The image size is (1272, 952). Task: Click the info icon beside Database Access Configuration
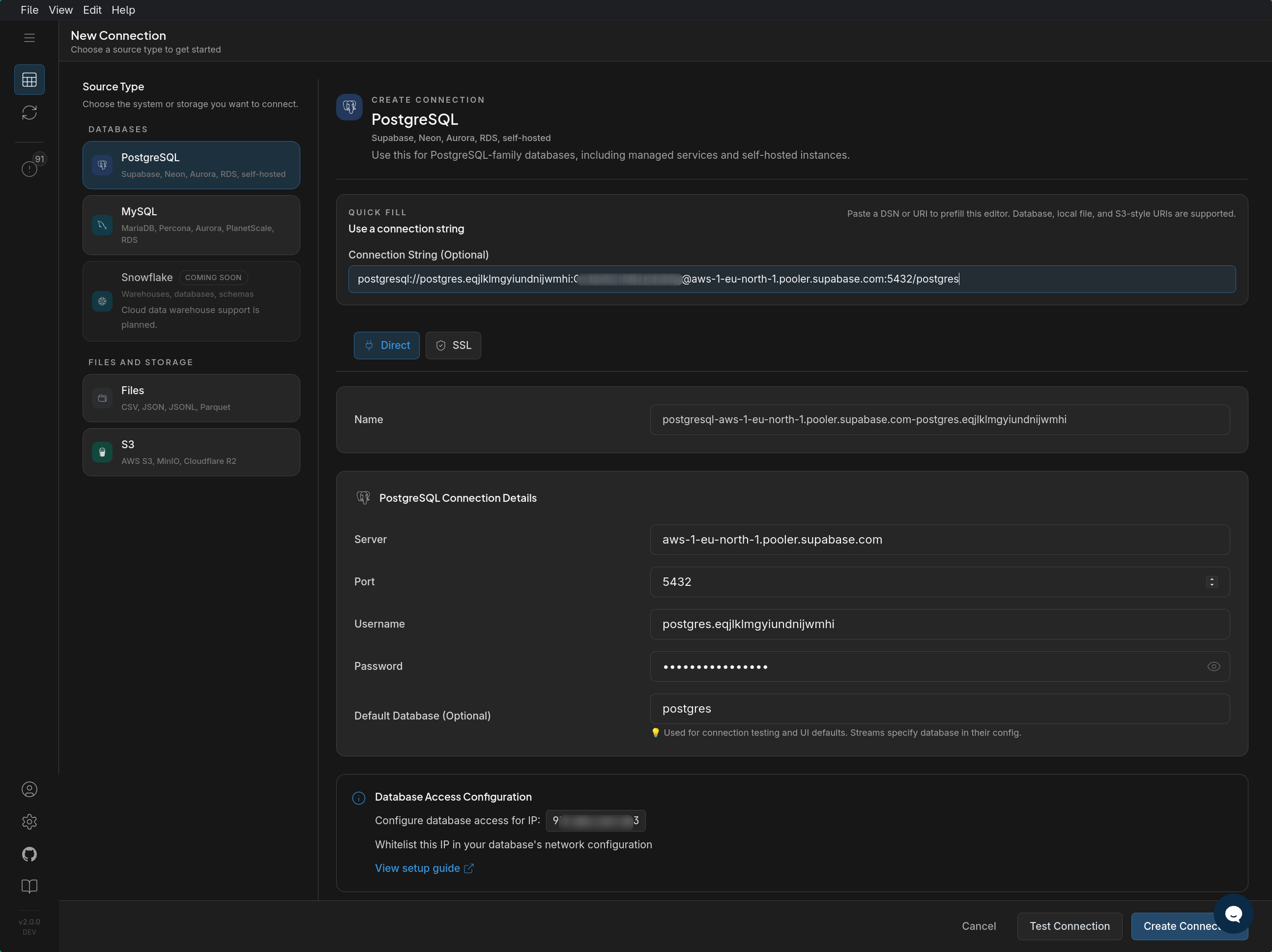pos(359,798)
